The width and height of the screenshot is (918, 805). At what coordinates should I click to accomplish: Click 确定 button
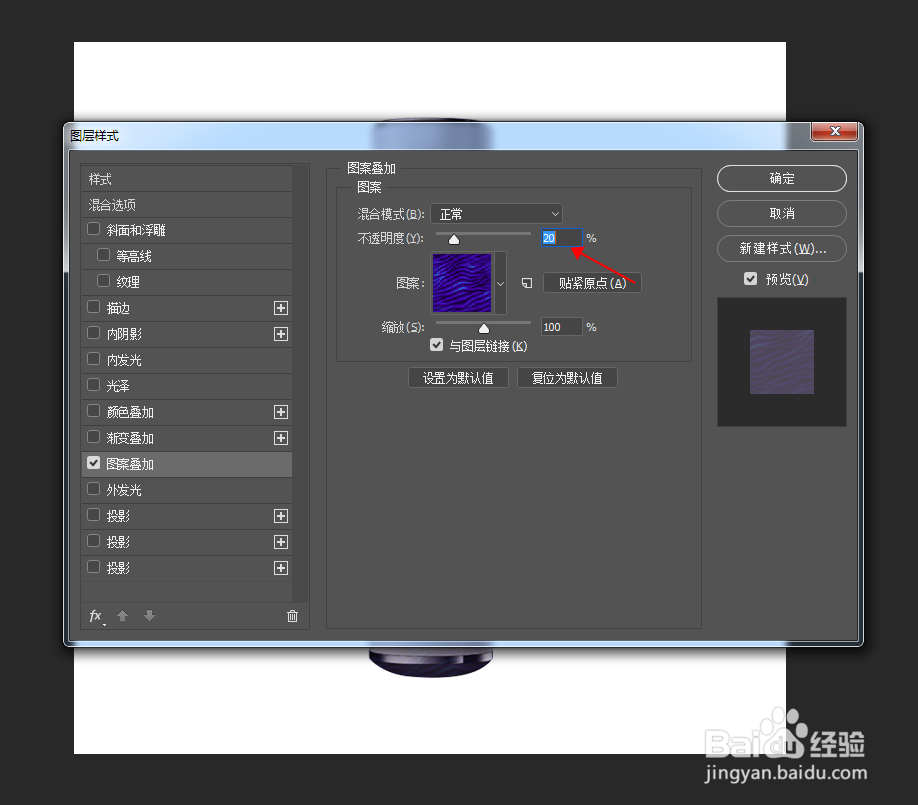[x=782, y=179]
